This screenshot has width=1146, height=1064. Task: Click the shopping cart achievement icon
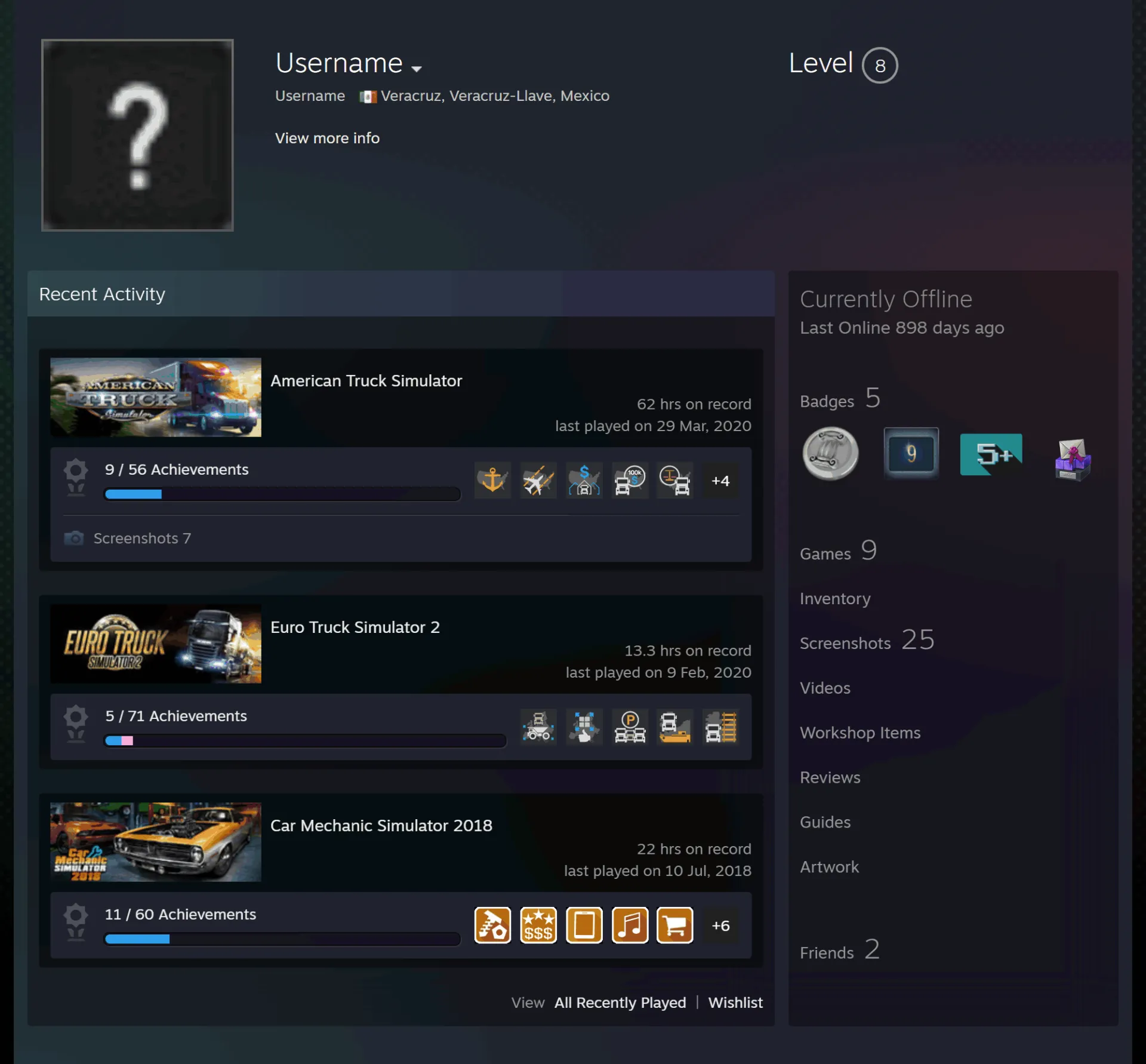coord(675,925)
